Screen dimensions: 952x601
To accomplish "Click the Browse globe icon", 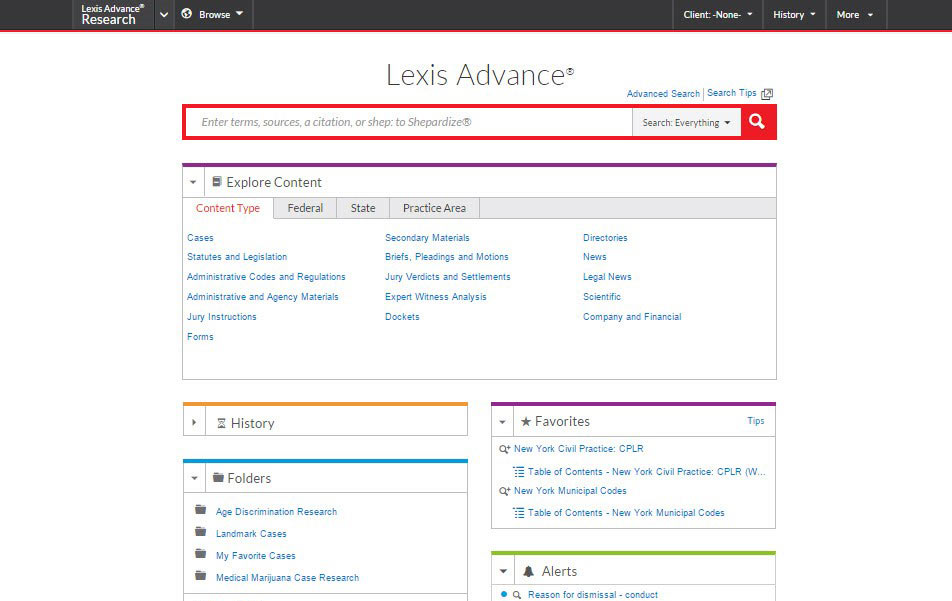I will (x=187, y=15).
